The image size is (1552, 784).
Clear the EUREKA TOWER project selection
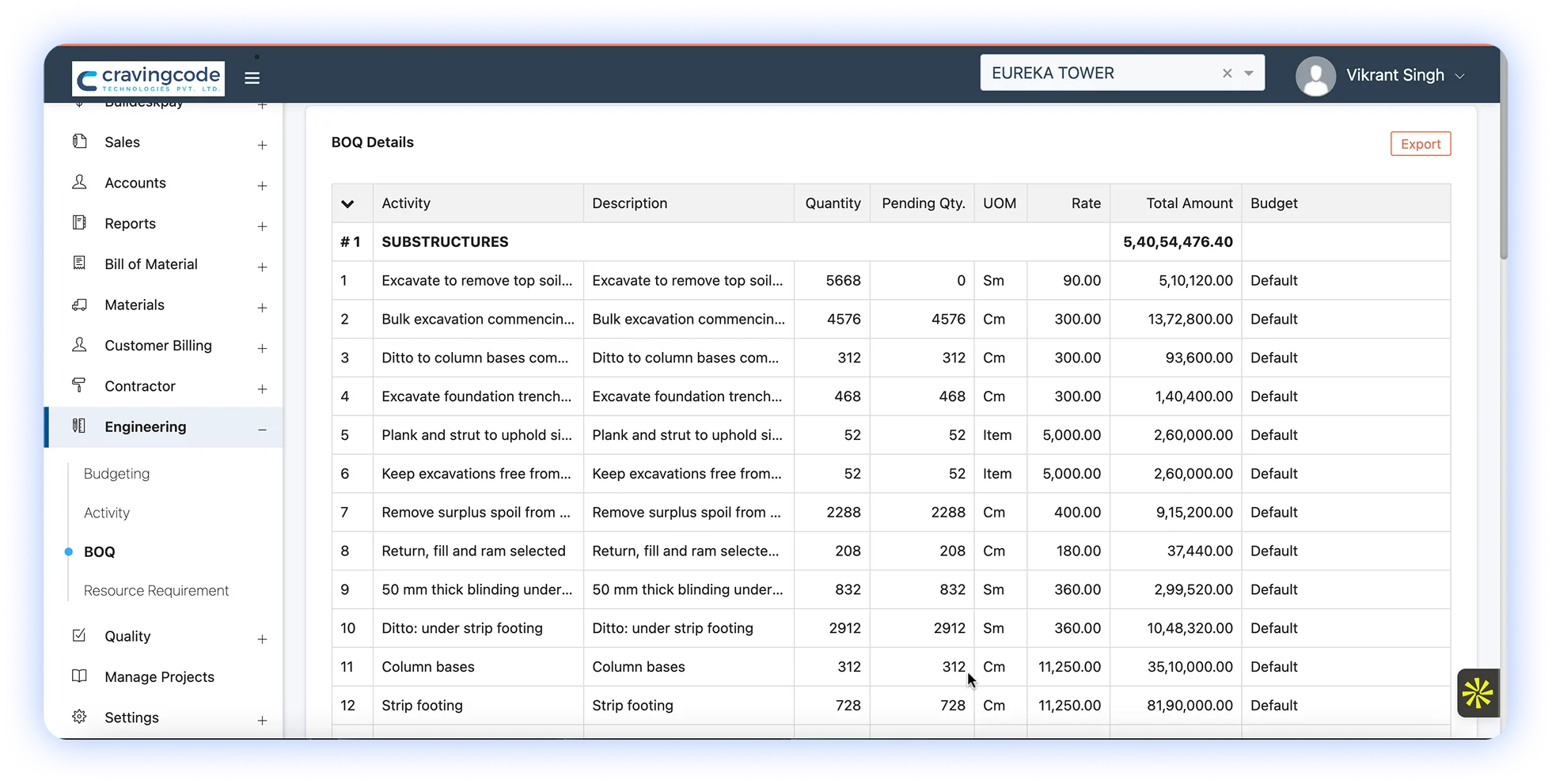[1227, 73]
